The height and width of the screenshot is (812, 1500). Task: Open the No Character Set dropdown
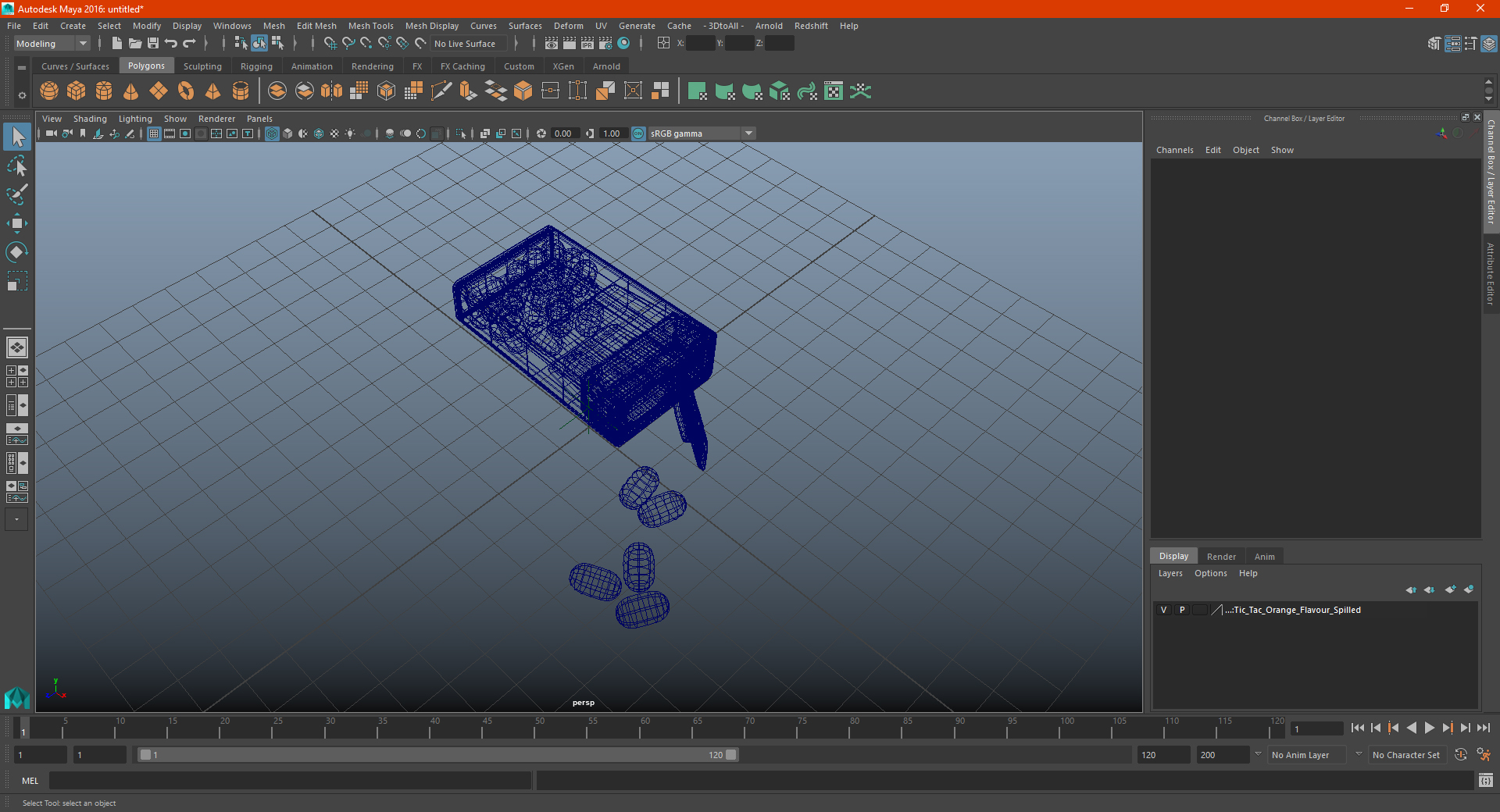coord(1406,755)
